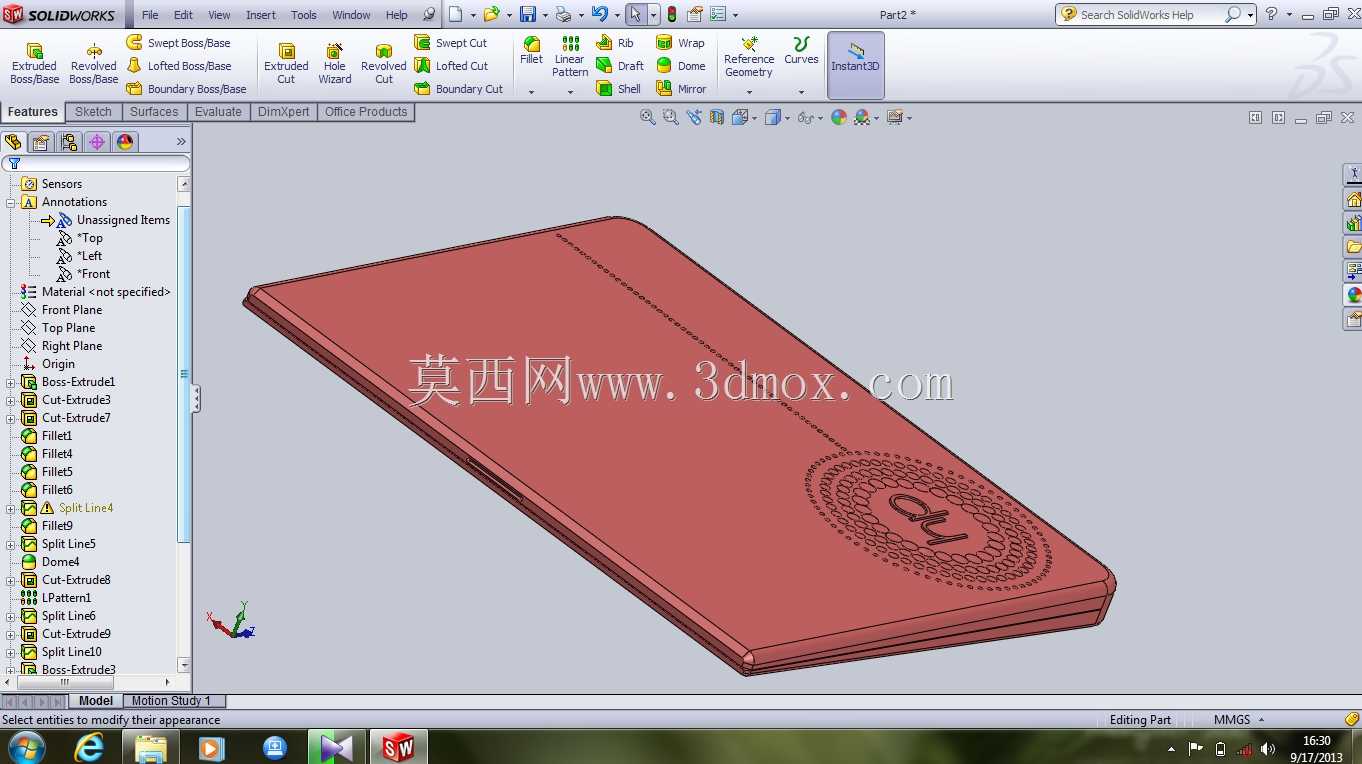Viewport: 1362px width, 764px height.
Task: Open the Tools menu
Action: pos(304,15)
